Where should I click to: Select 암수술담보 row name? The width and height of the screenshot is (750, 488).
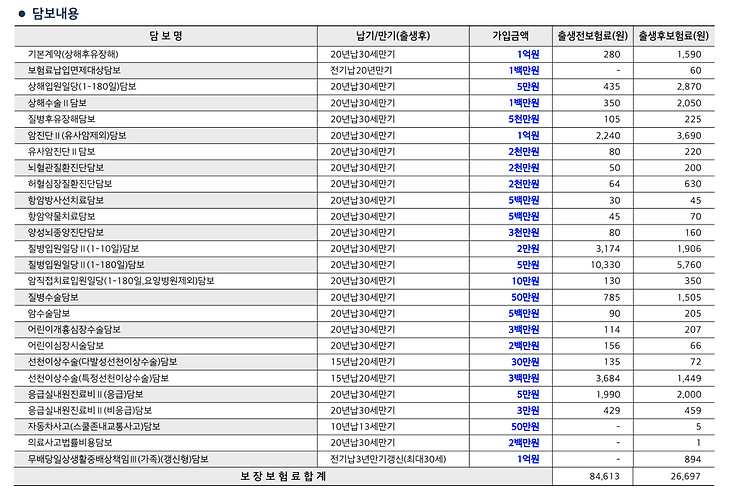click(x=49, y=313)
